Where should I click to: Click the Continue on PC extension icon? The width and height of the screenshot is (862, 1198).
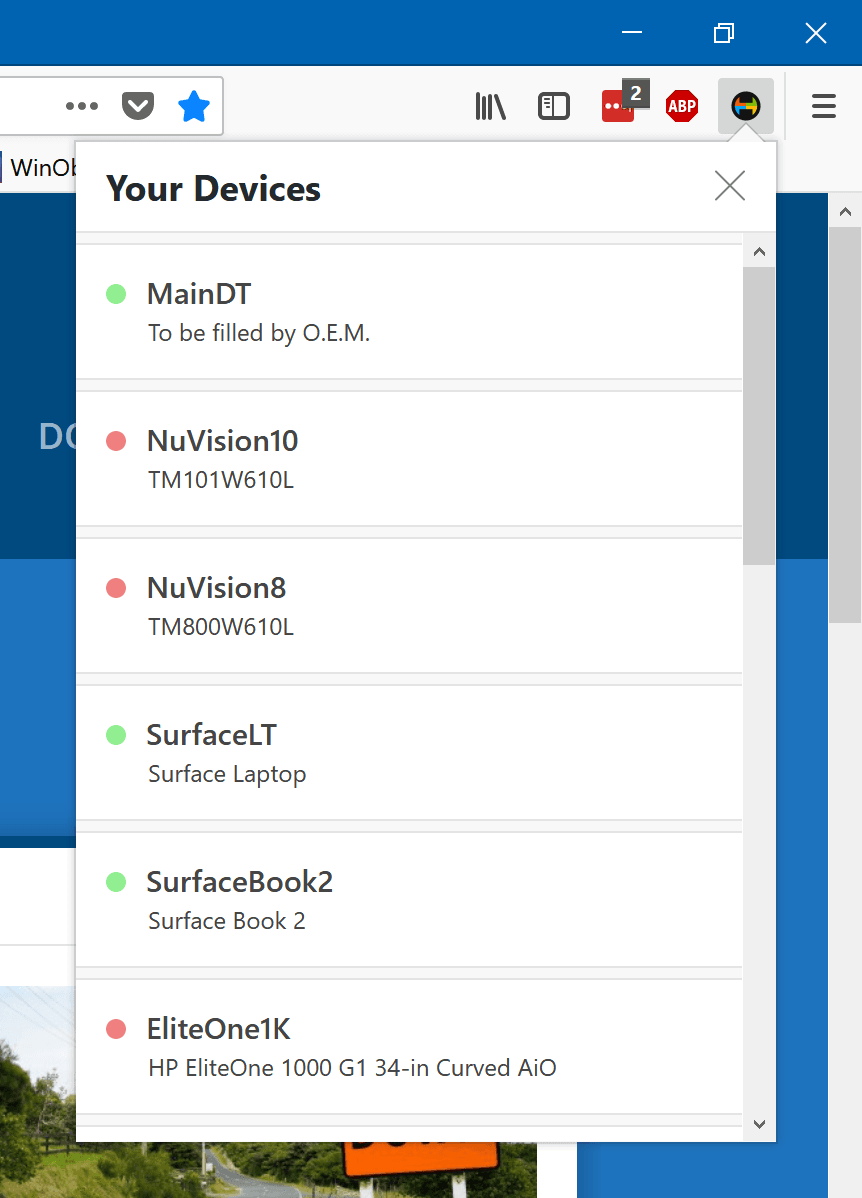pos(745,106)
